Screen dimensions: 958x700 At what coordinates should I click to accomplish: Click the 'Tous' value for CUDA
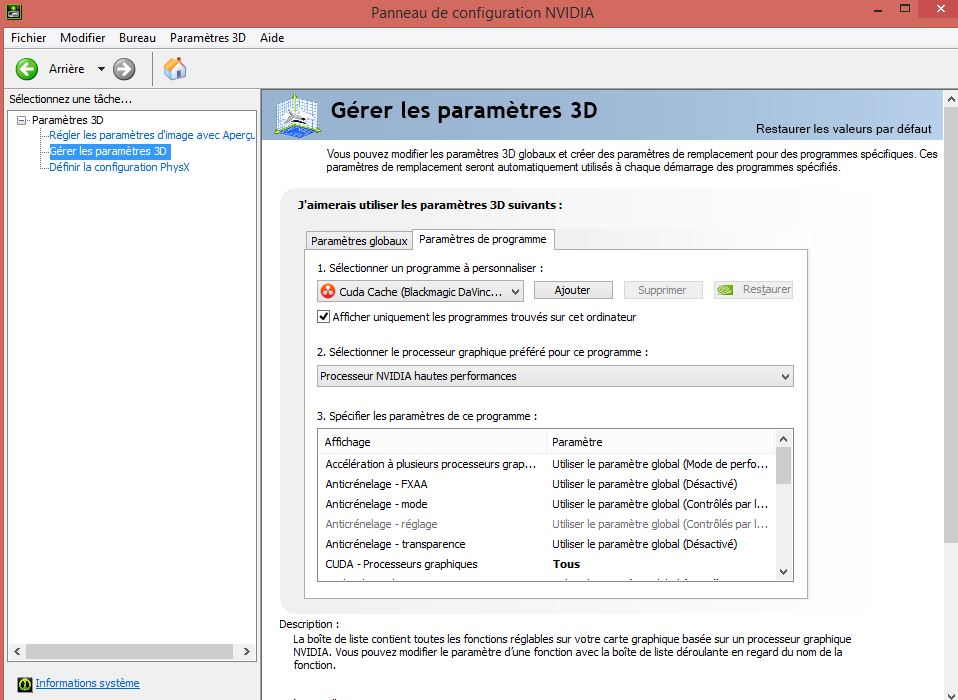[x=566, y=564]
